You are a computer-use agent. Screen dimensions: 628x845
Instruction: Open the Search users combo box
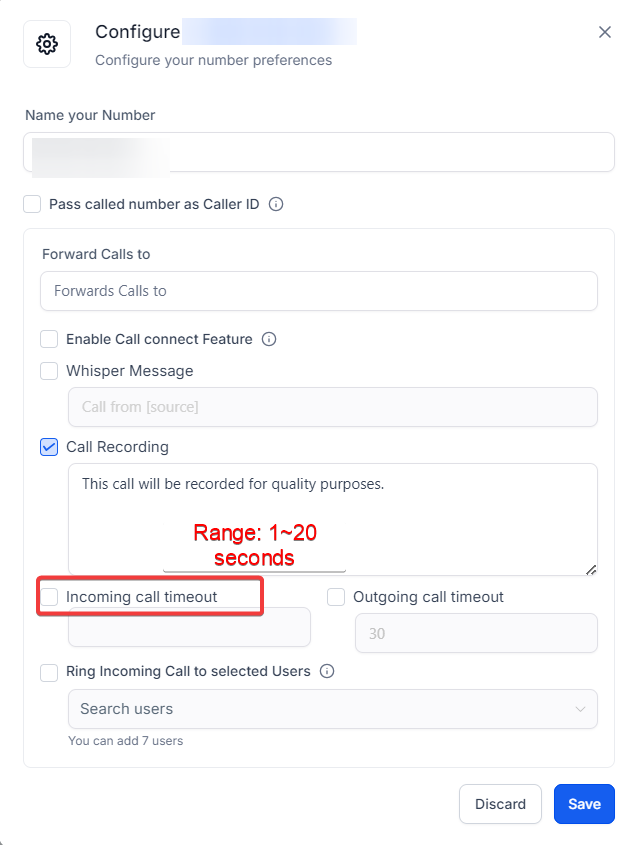click(x=333, y=709)
